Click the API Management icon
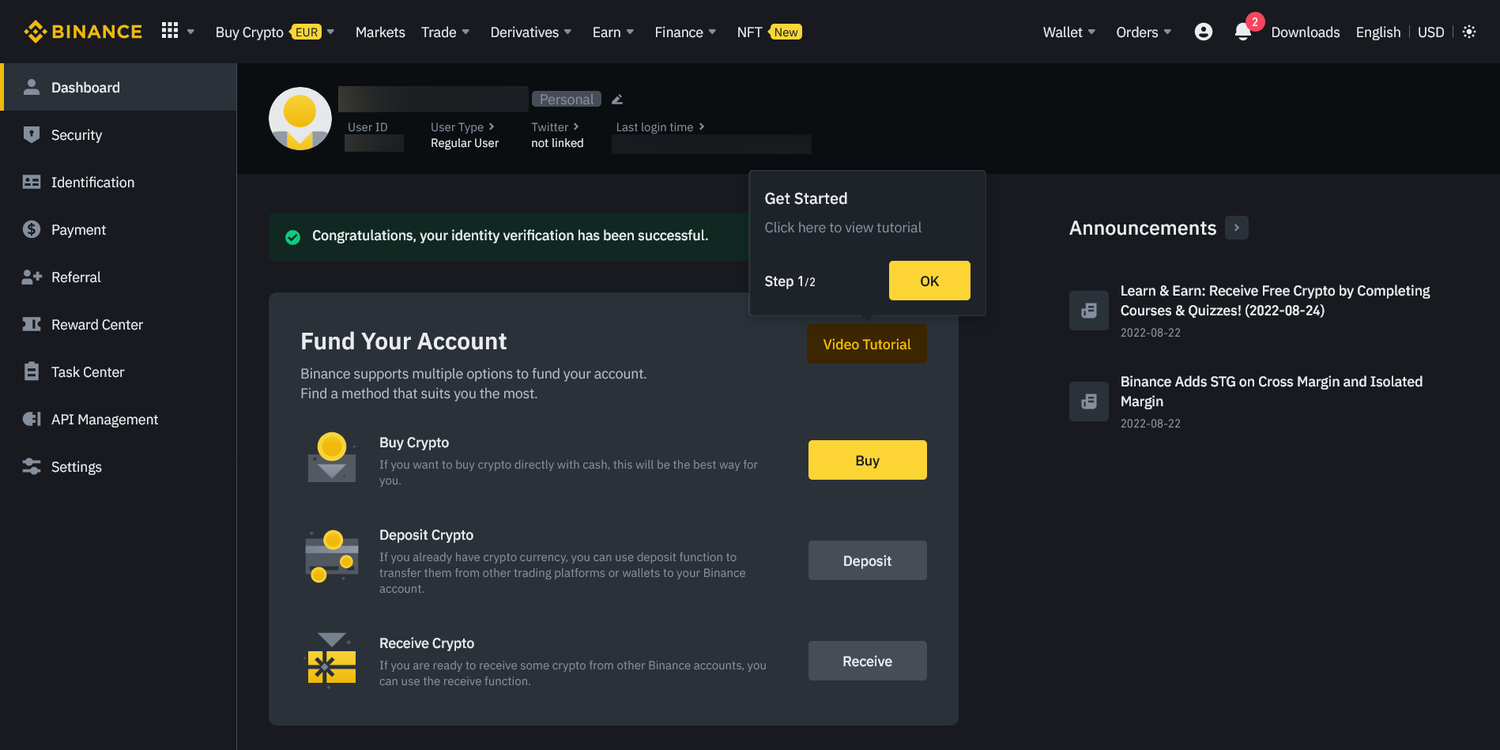Viewport: 1500px width, 750px height. coord(32,419)
